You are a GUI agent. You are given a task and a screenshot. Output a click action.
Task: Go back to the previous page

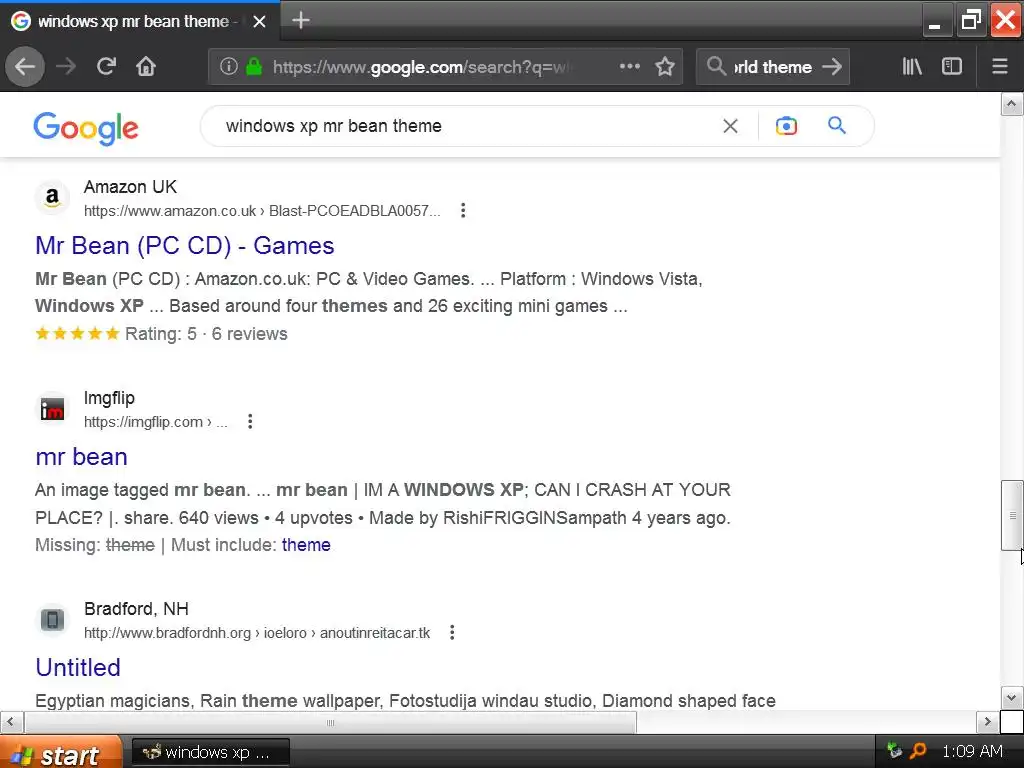click(25, 67)
